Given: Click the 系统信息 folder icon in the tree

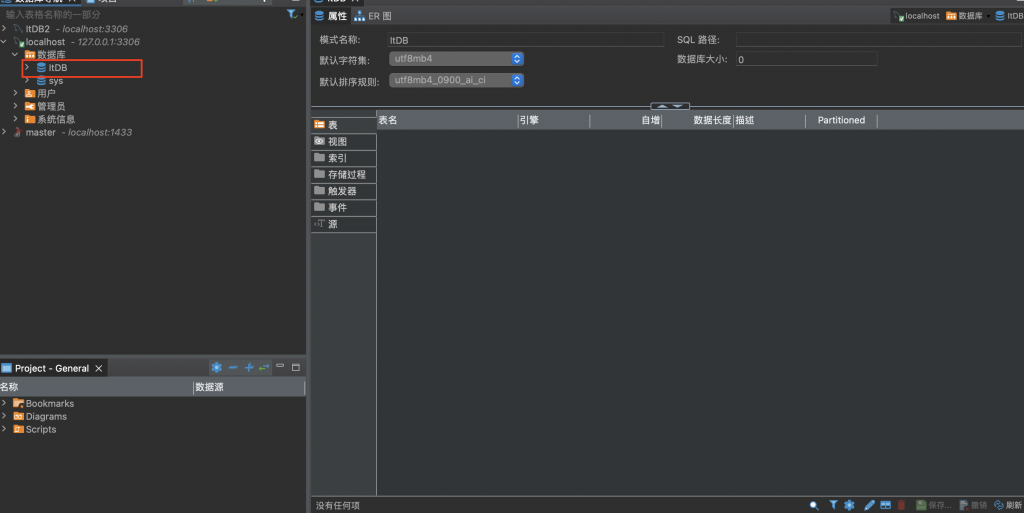Looking at the screenshot, I should [29, 119].
